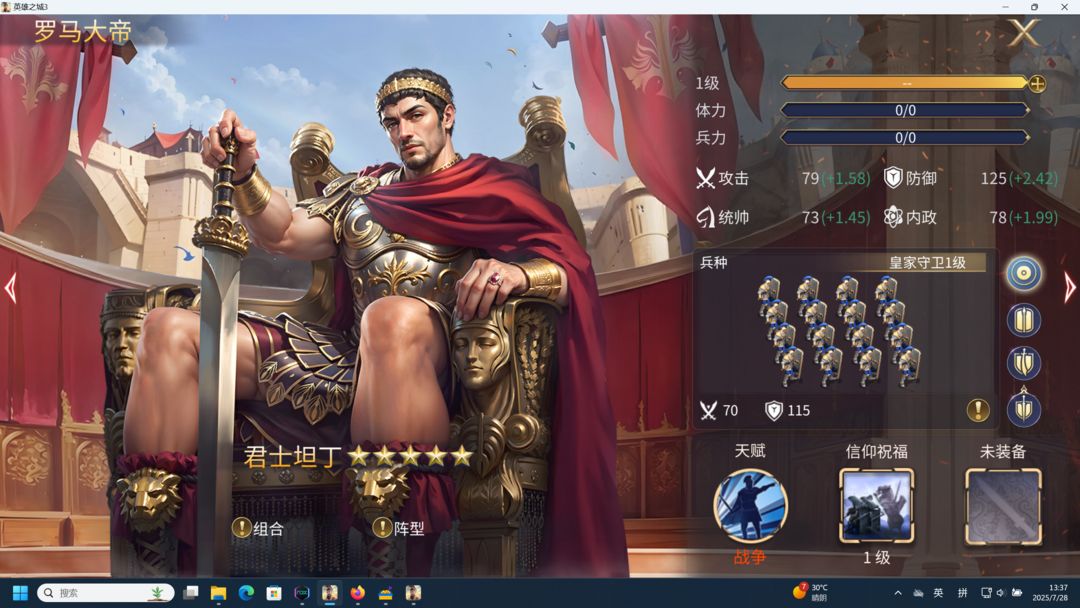Click the double-shield icon in right column
Screen dimensions: 1080x608
(x=1024, y=320)
